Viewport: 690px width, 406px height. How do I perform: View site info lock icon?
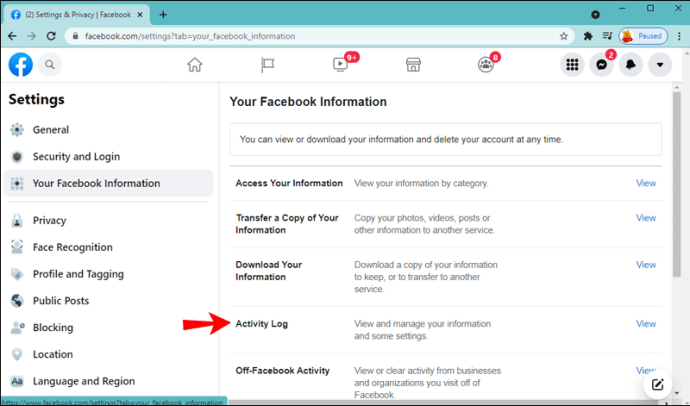coord(75,36)
